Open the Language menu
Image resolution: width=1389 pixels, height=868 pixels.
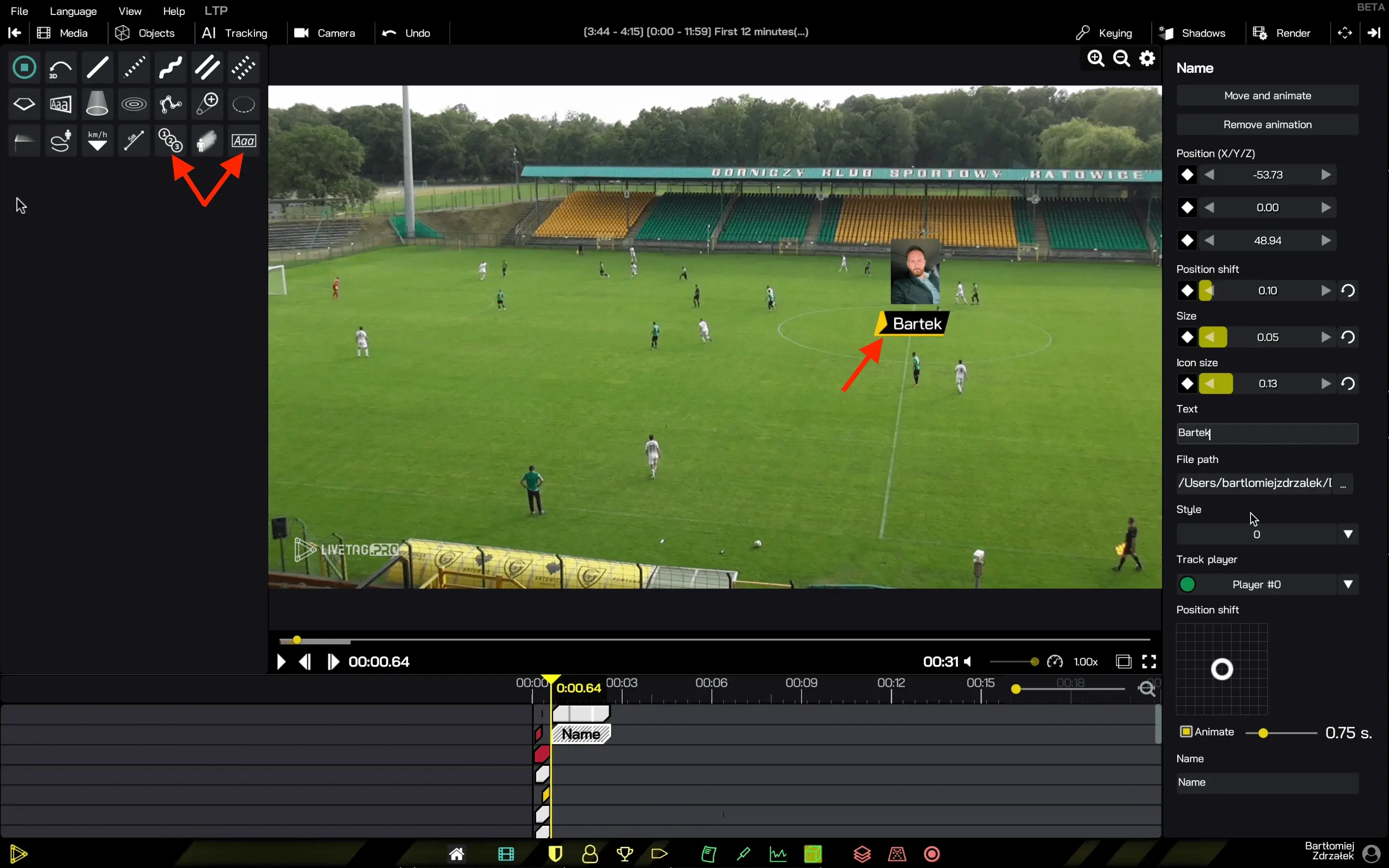point(73,11)
